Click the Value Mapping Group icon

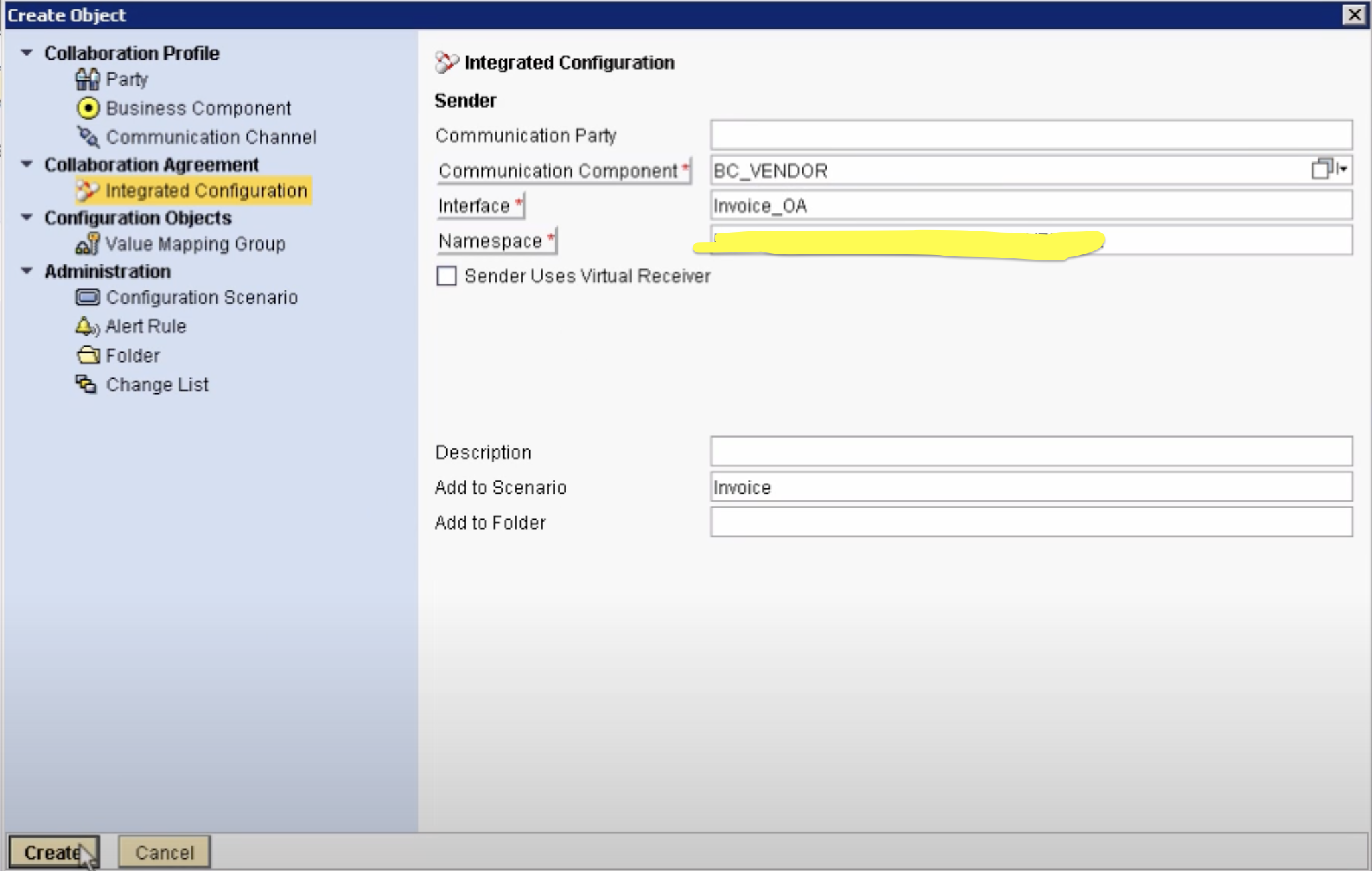[x=88, y=244]
